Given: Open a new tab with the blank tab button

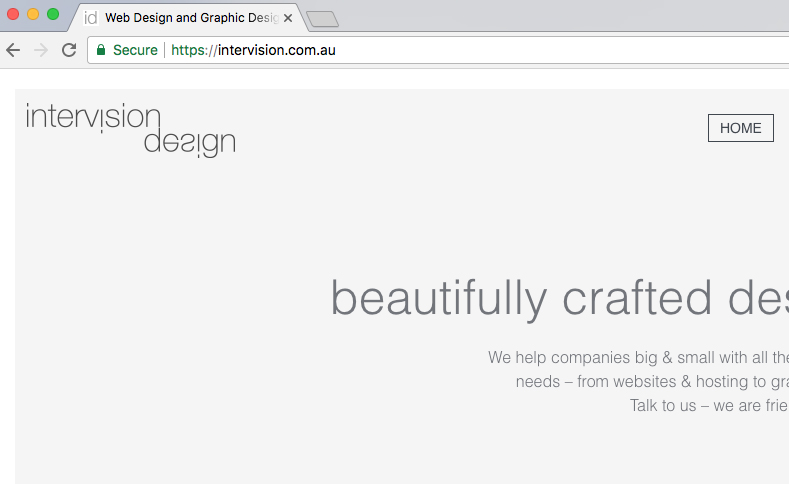Looking at the screenshot, I should [x=323, y=19].
